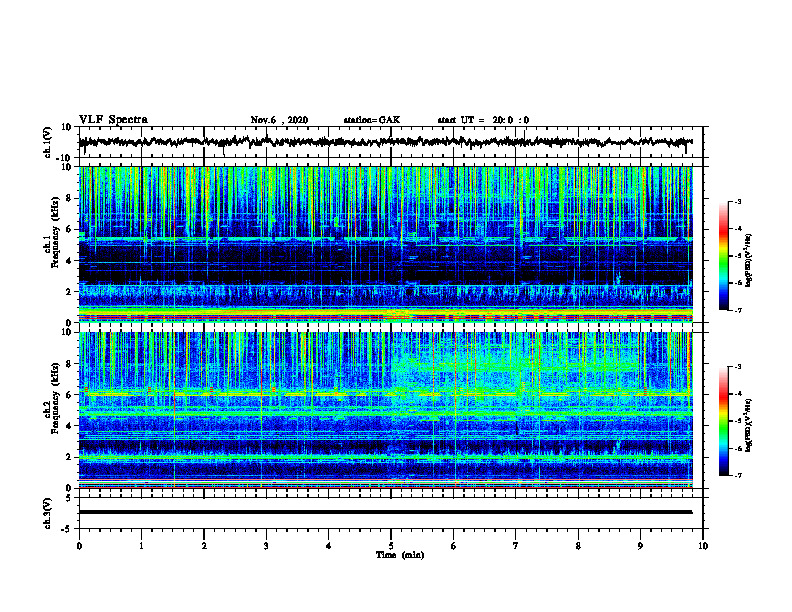Click the "-5" tick on the ch.3(V) axis
The height and width of the screenshot is (612, 792).
click(x=68, y=529)
